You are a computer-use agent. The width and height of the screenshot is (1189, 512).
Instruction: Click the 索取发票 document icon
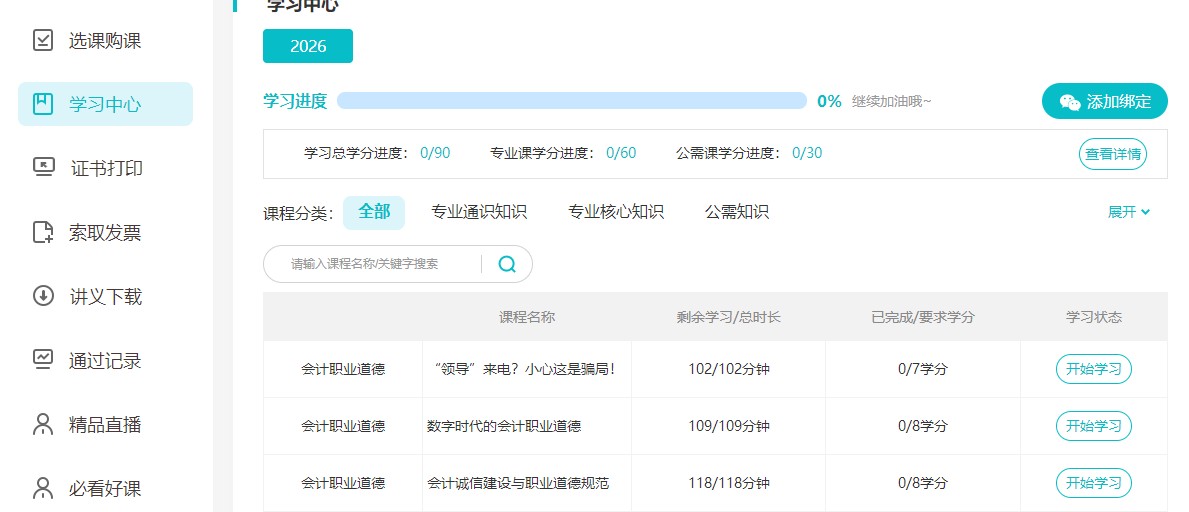(x=43, y=233)
